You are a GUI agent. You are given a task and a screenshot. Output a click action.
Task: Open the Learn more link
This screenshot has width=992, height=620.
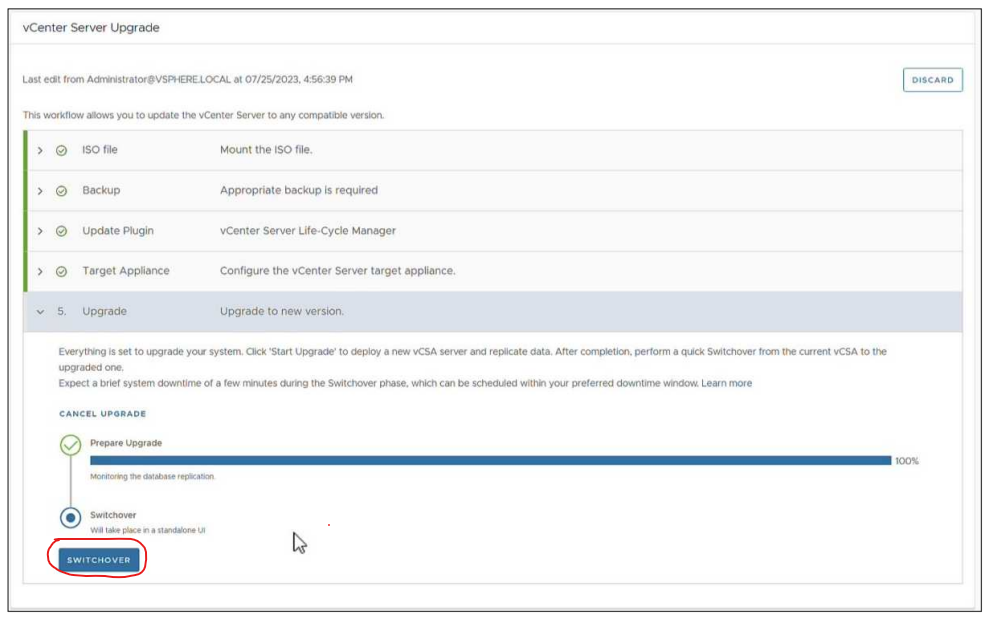tap(726, 383)
